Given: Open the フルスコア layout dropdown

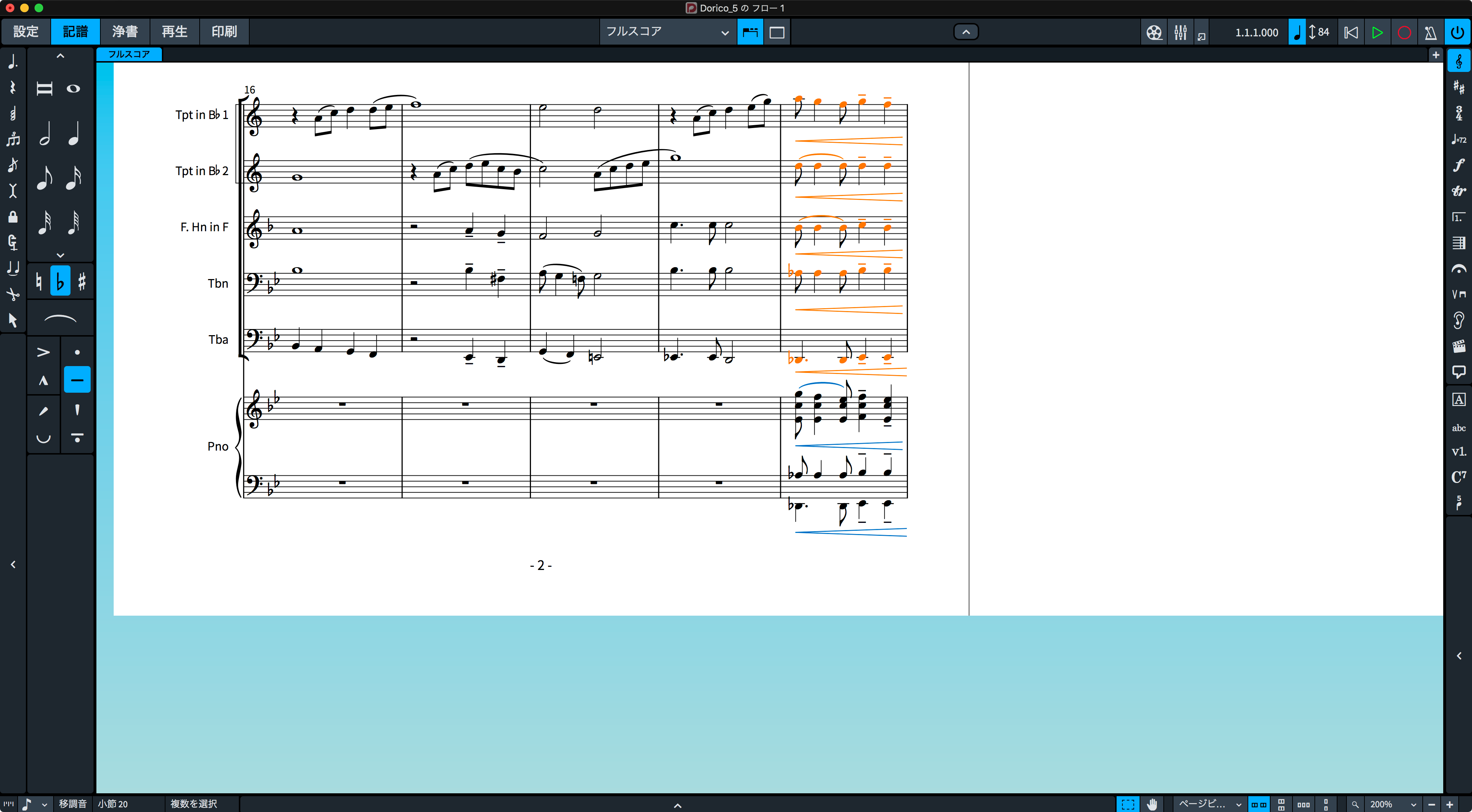Looking at the screenshot, I should click(x=667, y=32).
